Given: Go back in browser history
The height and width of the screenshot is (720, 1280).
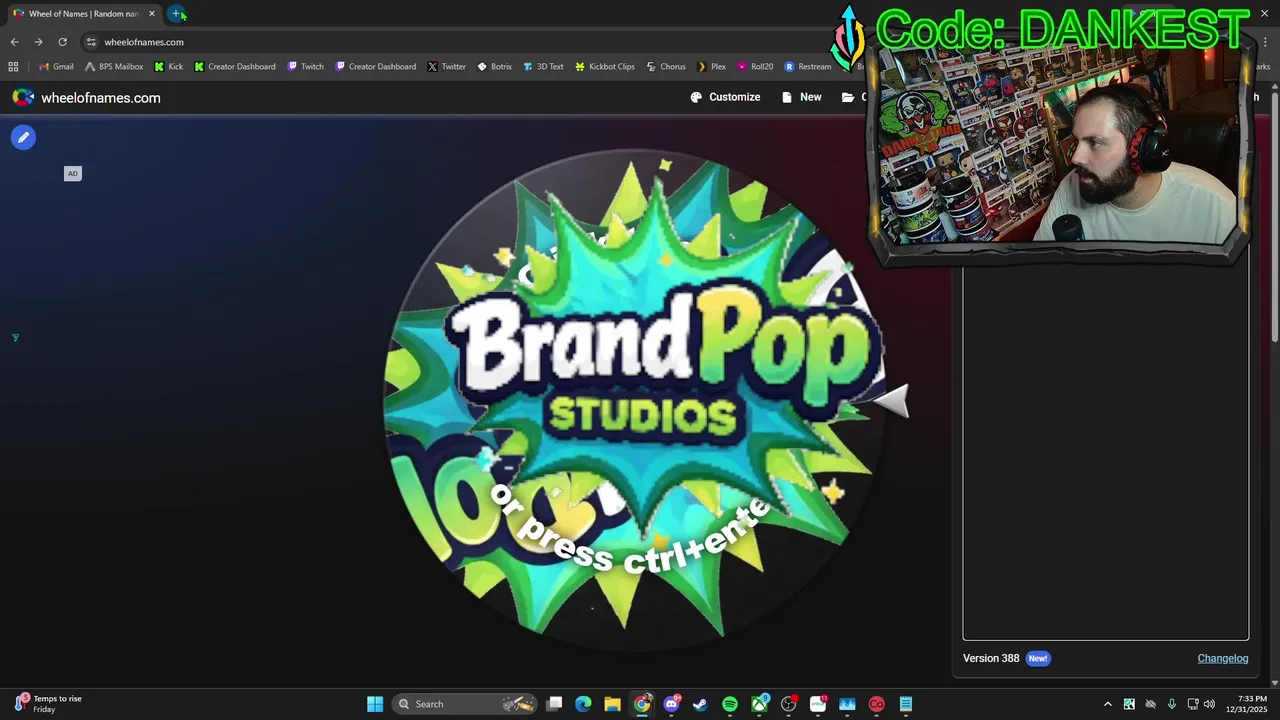Looking at the screenshot, I should tap(14, 42).
